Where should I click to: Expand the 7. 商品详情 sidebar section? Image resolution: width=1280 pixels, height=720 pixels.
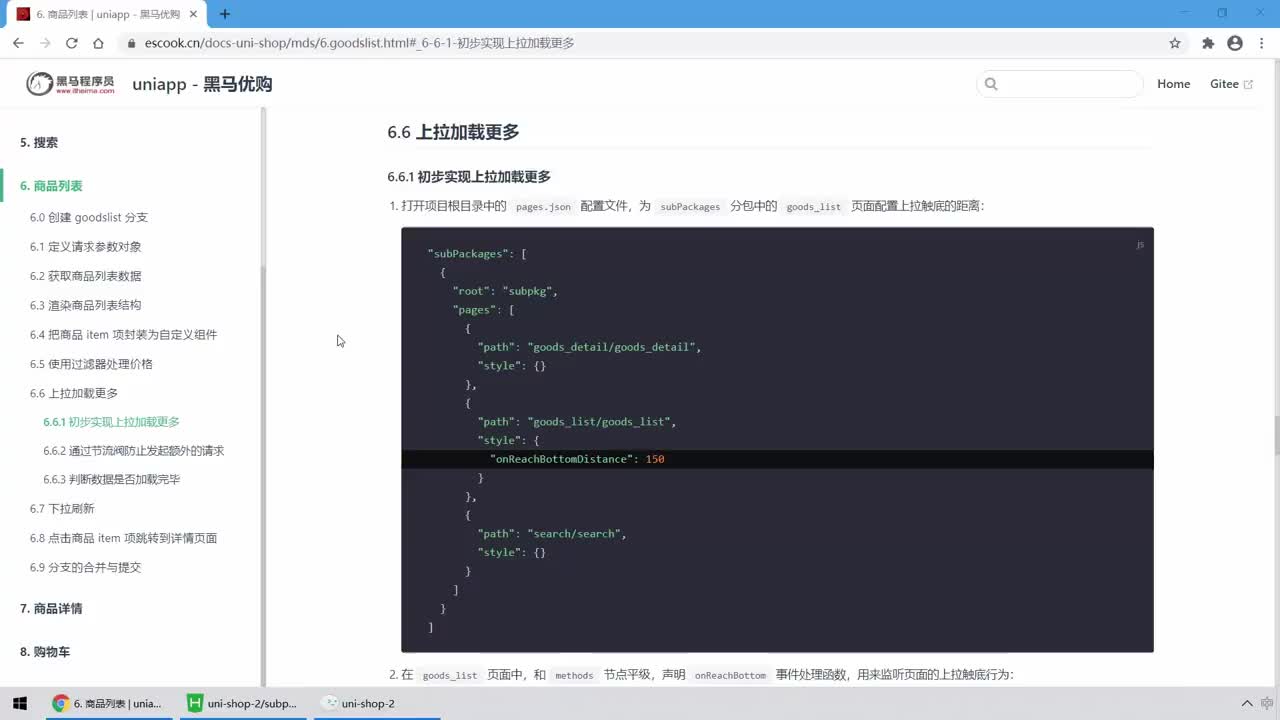(51, 609)
